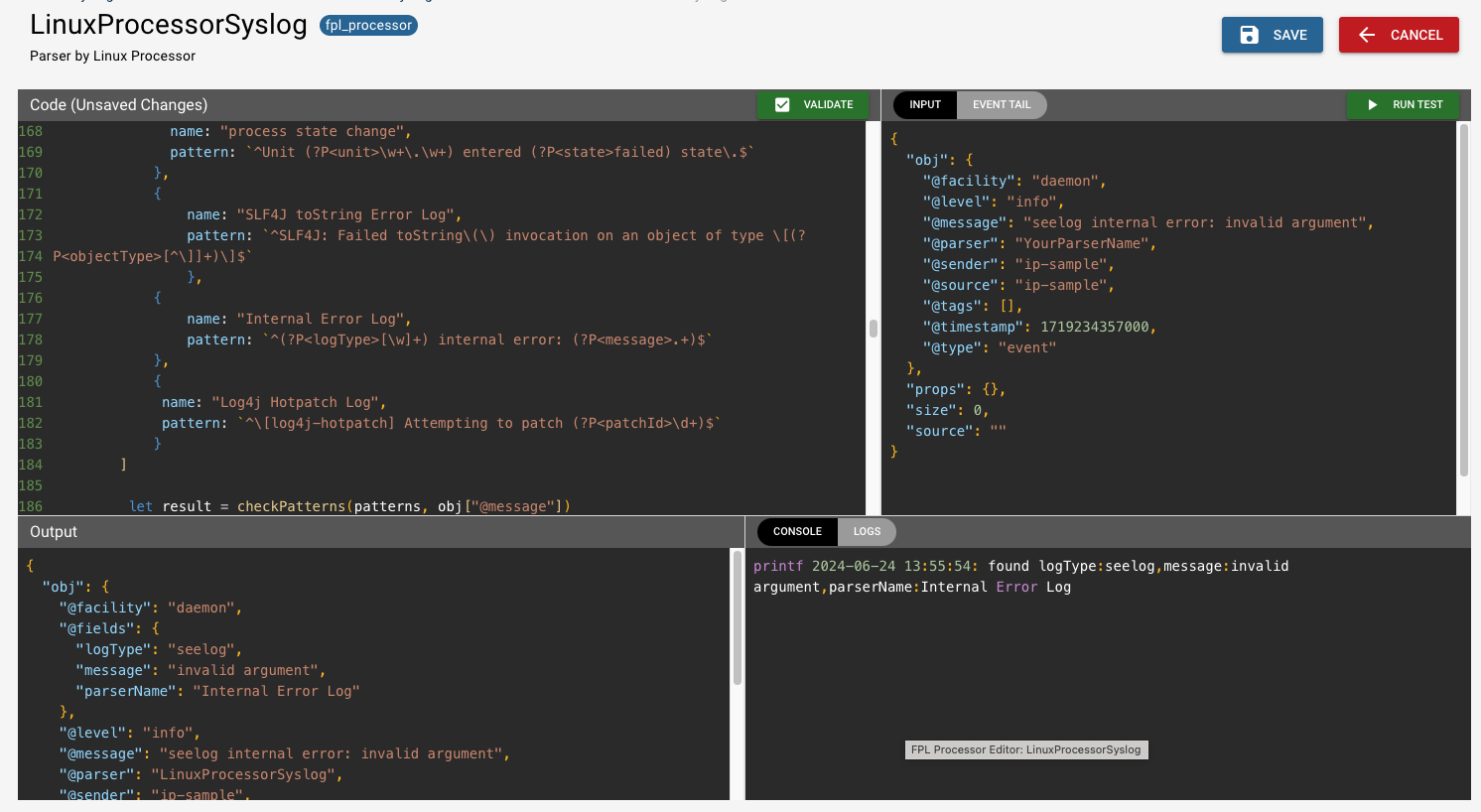Switch to the EVENT TAIL tab
The height and width of the screenshot is (812, 1481).
point(1002,104)
